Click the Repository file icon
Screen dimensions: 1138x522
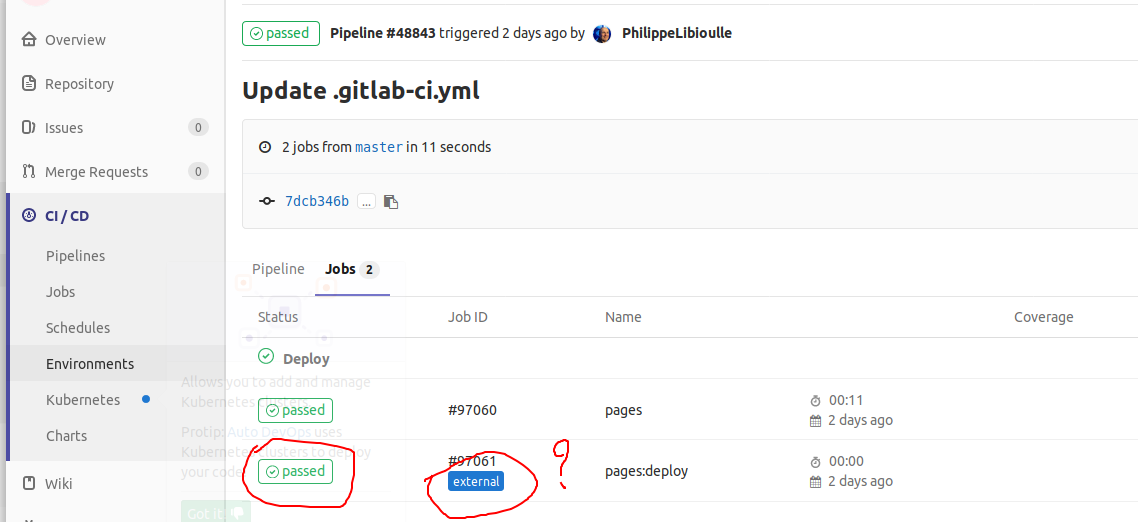click(x=28, y=84)
